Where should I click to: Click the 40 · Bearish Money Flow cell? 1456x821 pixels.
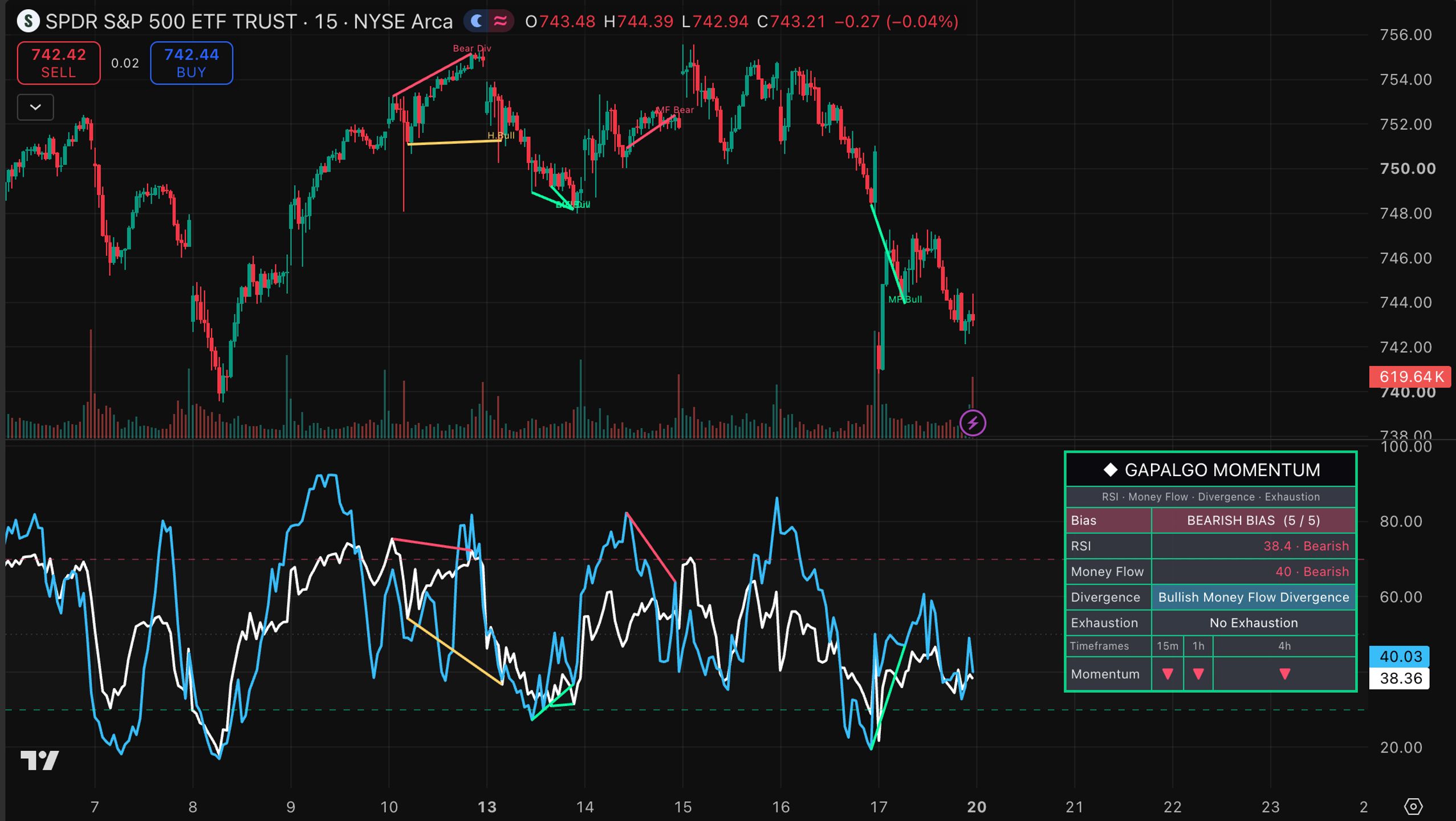pos(1254,572)
